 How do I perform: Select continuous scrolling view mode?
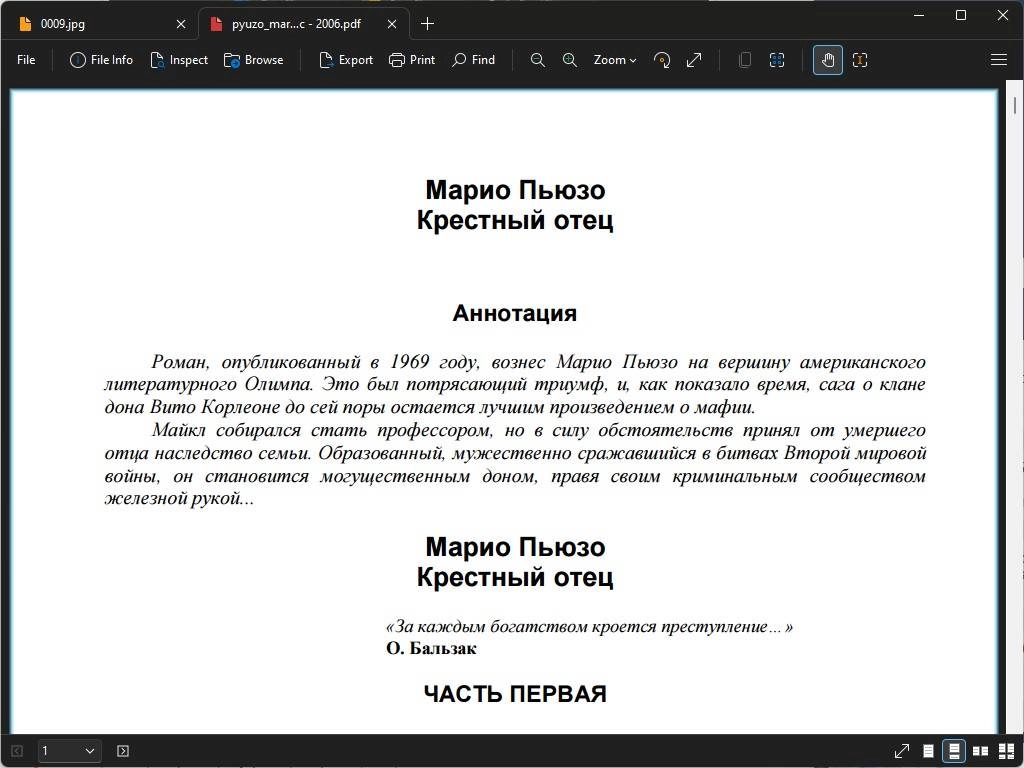pos(954,751)
